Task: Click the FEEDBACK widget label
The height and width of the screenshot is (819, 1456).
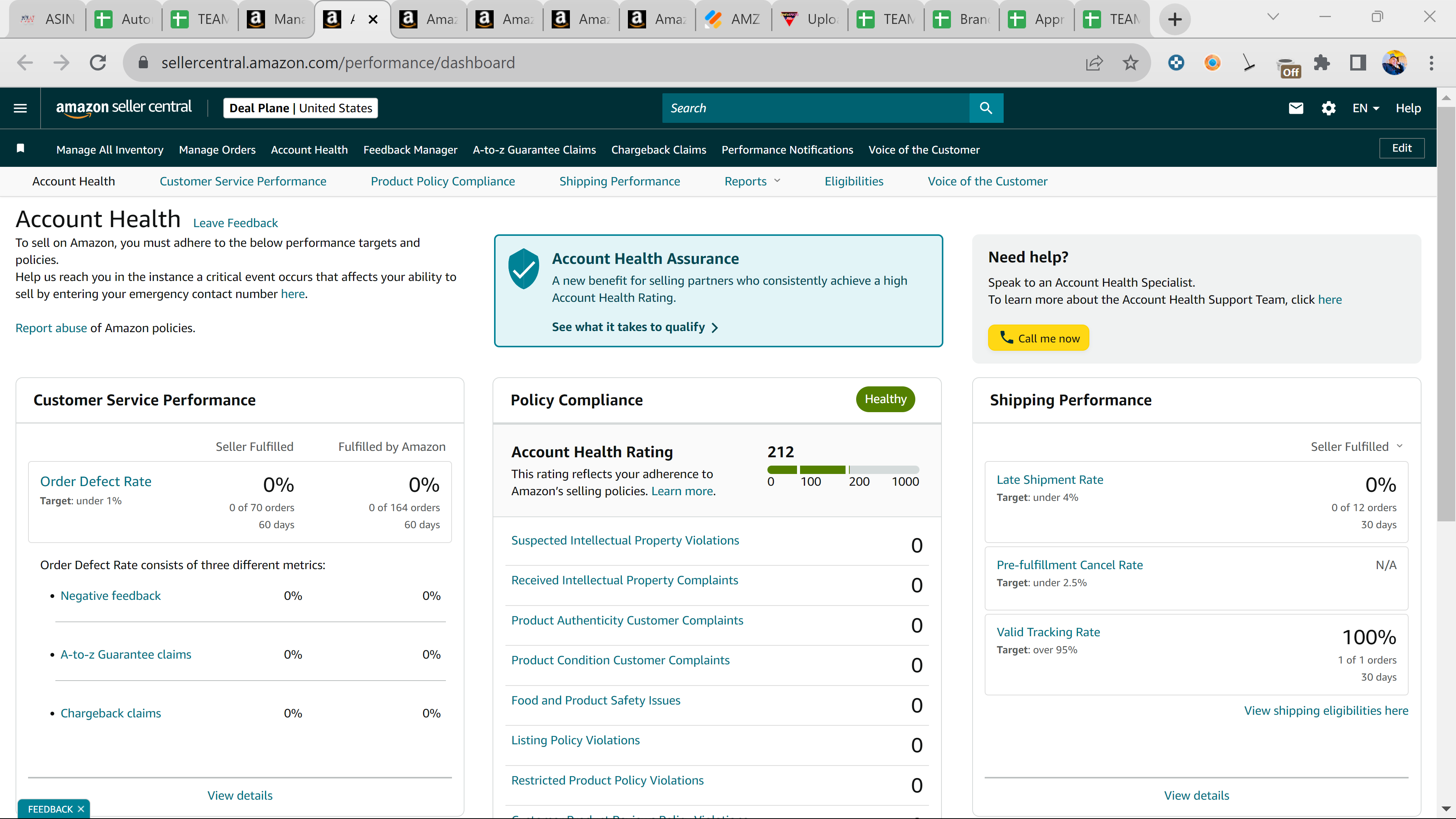Action: click(50, 810)
